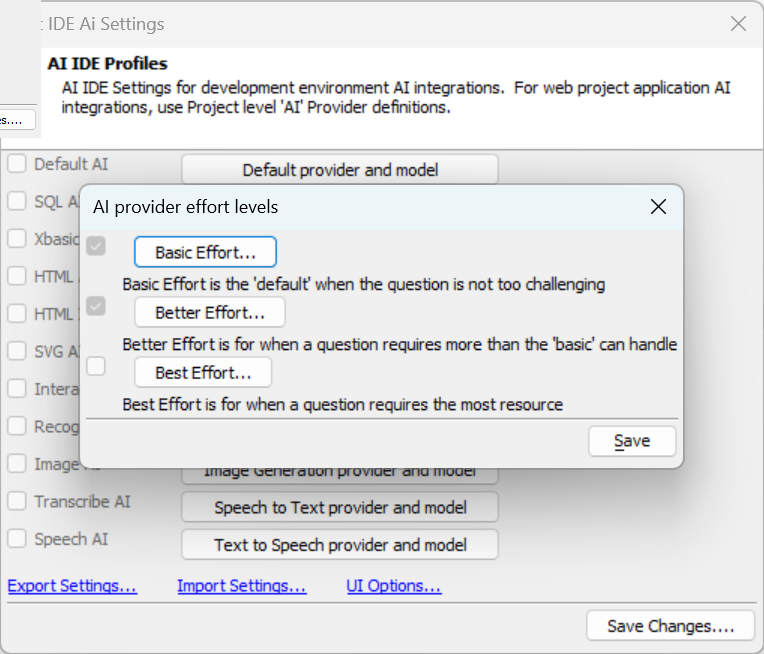
Task: Close the AI provider effort levels dialog
Action: pyautogui.click(x=658, y=207)
